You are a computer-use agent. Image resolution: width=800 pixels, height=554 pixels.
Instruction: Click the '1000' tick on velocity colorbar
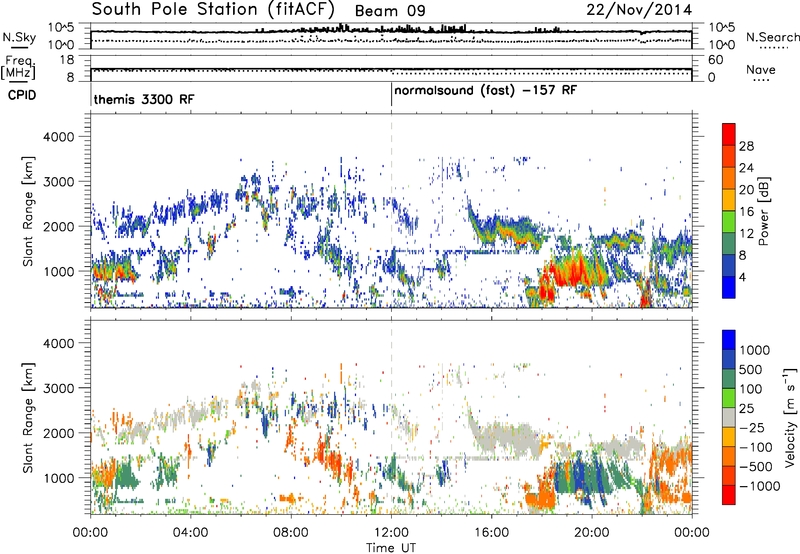click(755, 350)
